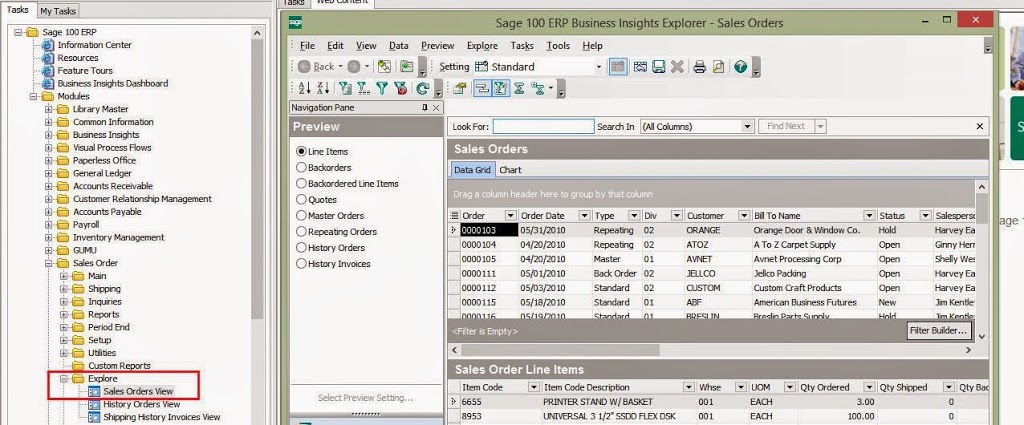Click the Sigma totals icon
Image resolution: width=1024 pixels, height=425 pixels.
(519, 88)
